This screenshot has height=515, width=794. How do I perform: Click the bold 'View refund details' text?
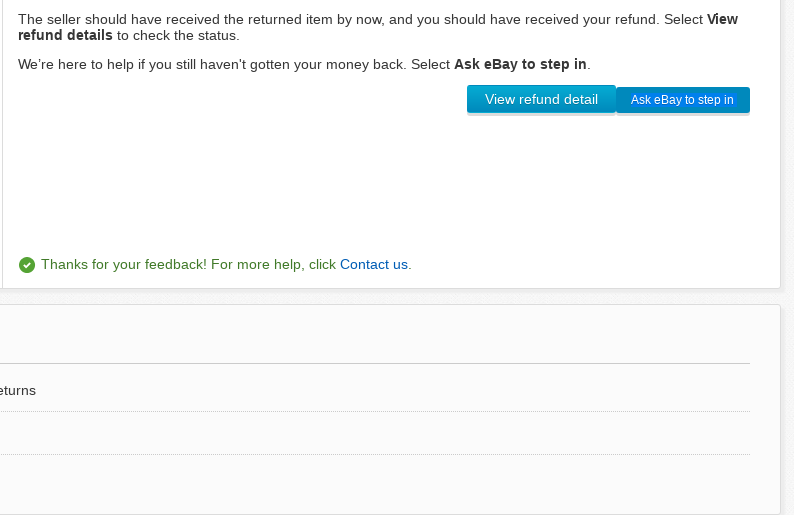[66, 36]
